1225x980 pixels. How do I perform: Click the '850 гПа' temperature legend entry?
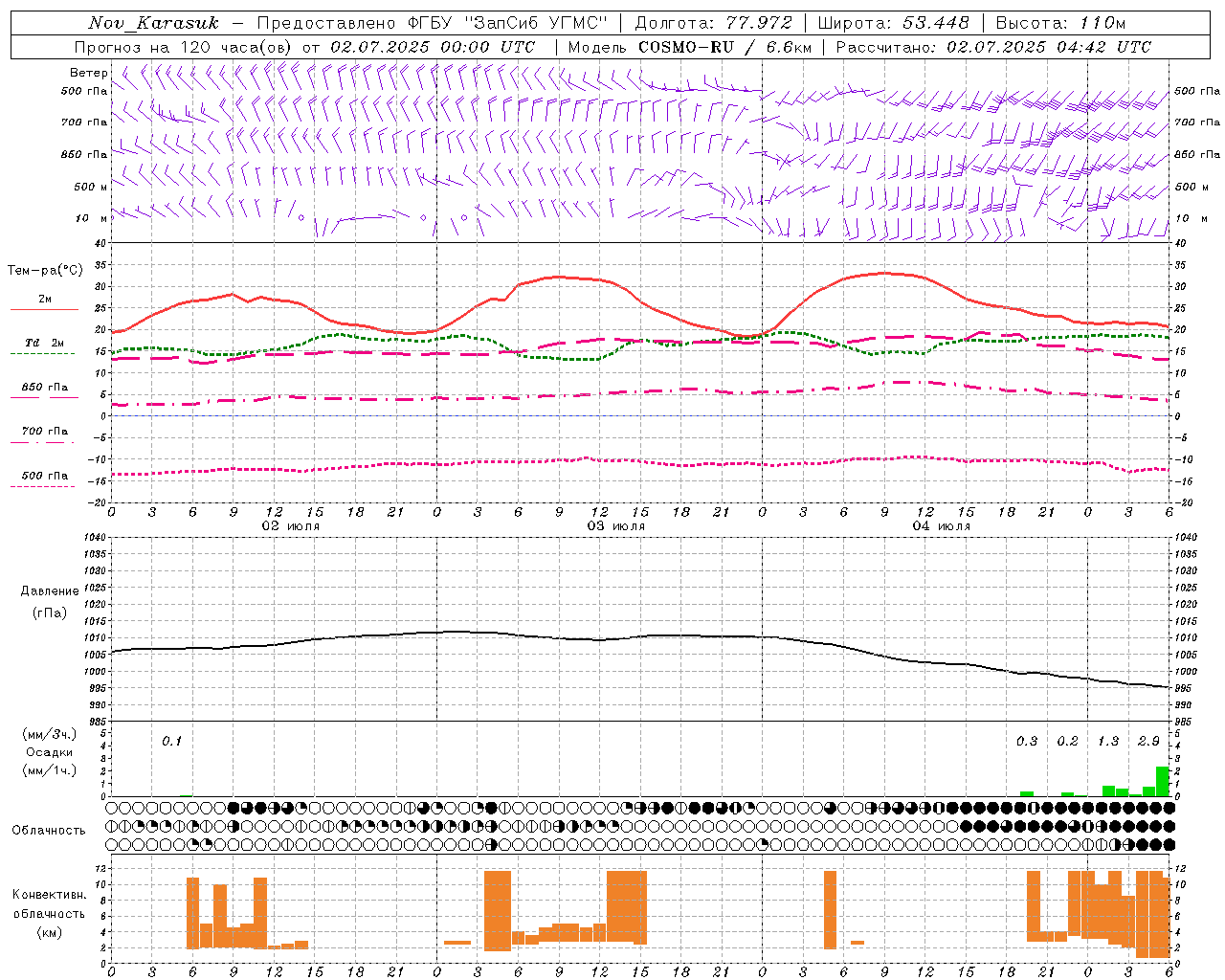click(x=45, y=388)
